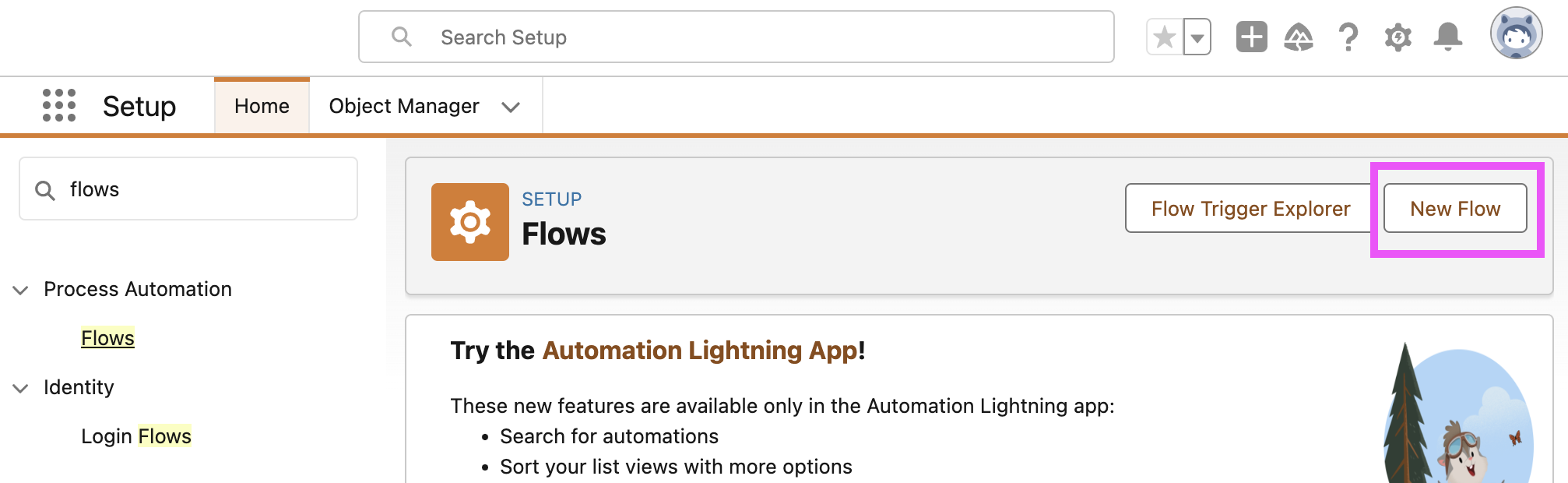The height and width of the screenshot is (483, 1568).
Task: Click the favorites star icon
Action: [x=1165, y=37]
